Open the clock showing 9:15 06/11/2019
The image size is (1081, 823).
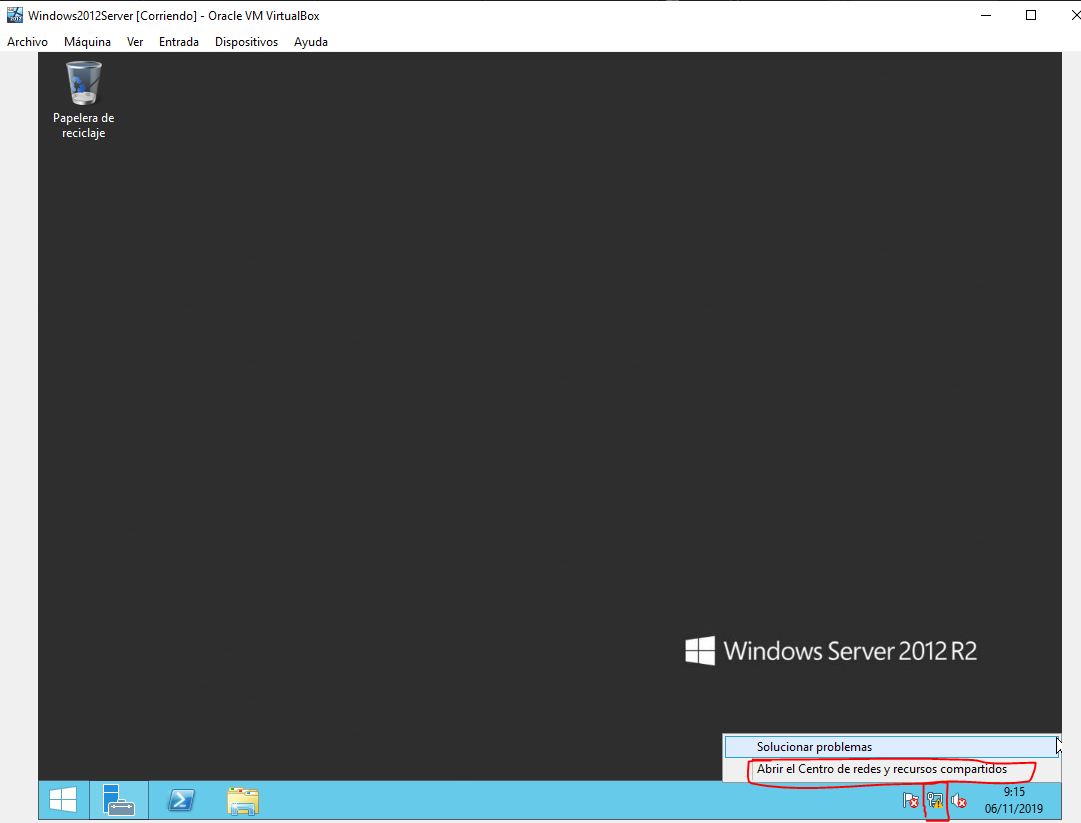[x=1013, y=800]
